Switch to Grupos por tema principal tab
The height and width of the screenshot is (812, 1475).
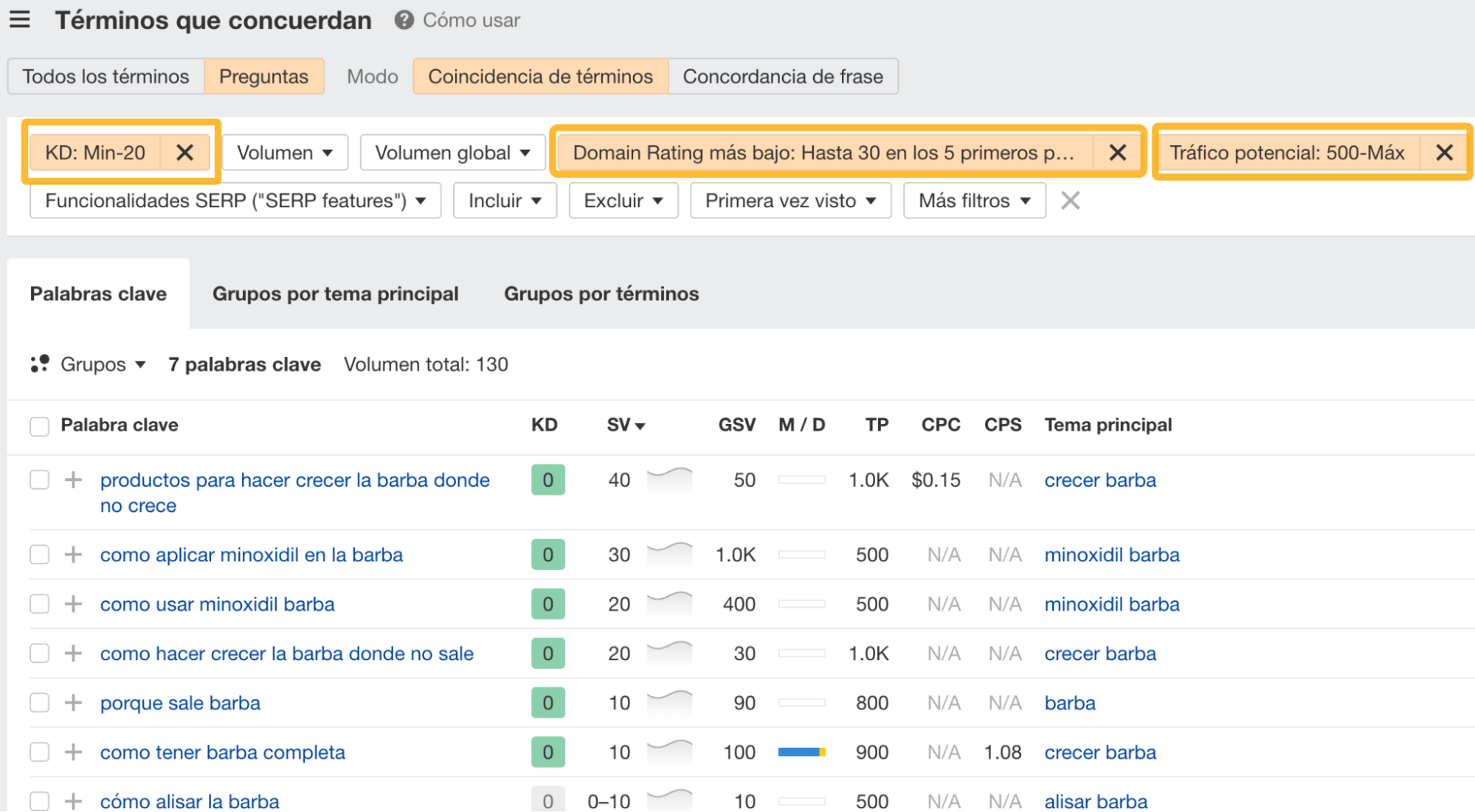tap(335, 294)
